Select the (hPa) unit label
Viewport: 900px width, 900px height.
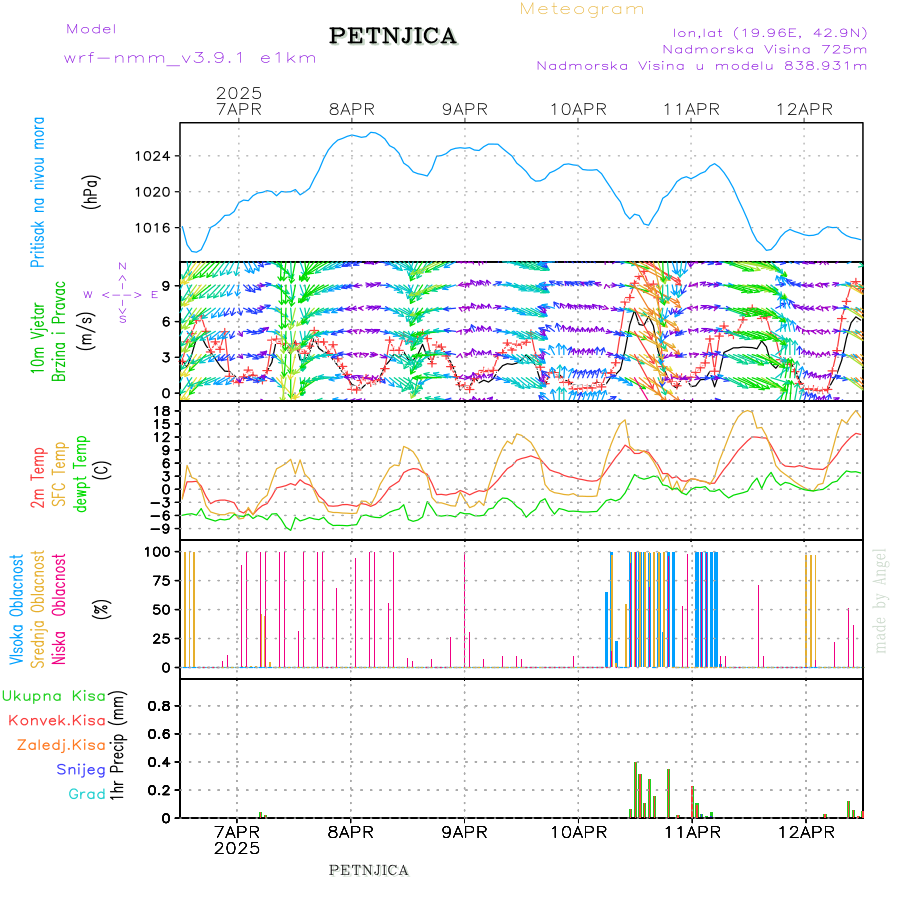click(x=91, y=191)
